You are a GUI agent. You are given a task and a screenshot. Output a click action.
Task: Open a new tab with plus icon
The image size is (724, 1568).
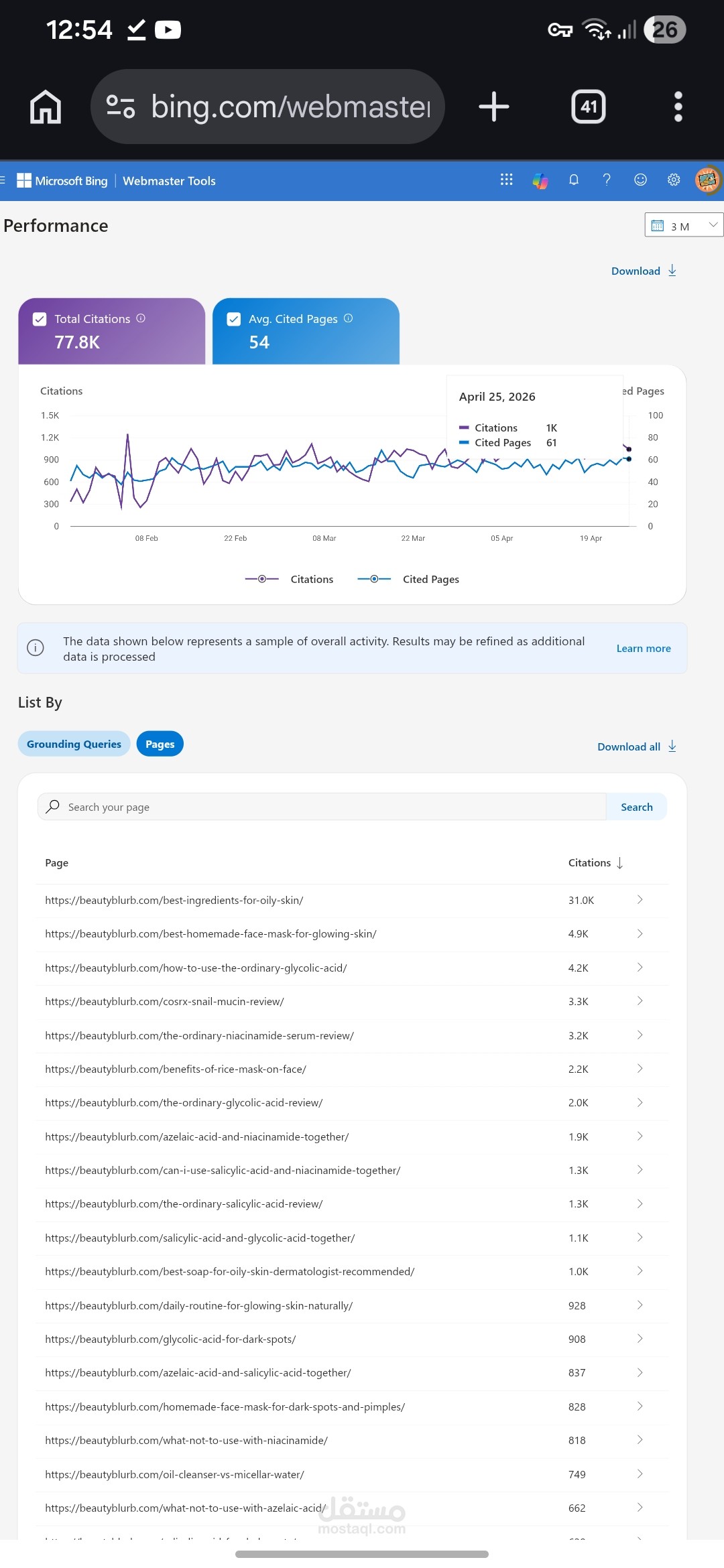pos(494,107)
